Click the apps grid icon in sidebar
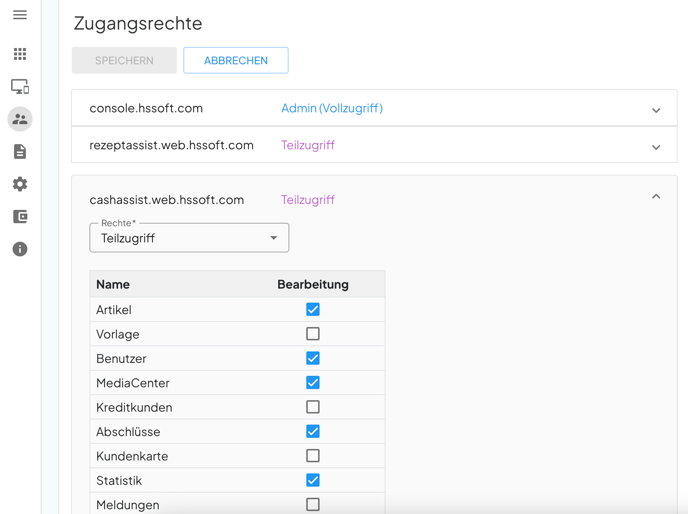Viewport: 688px width, 514px height. [x=20, y=54]
